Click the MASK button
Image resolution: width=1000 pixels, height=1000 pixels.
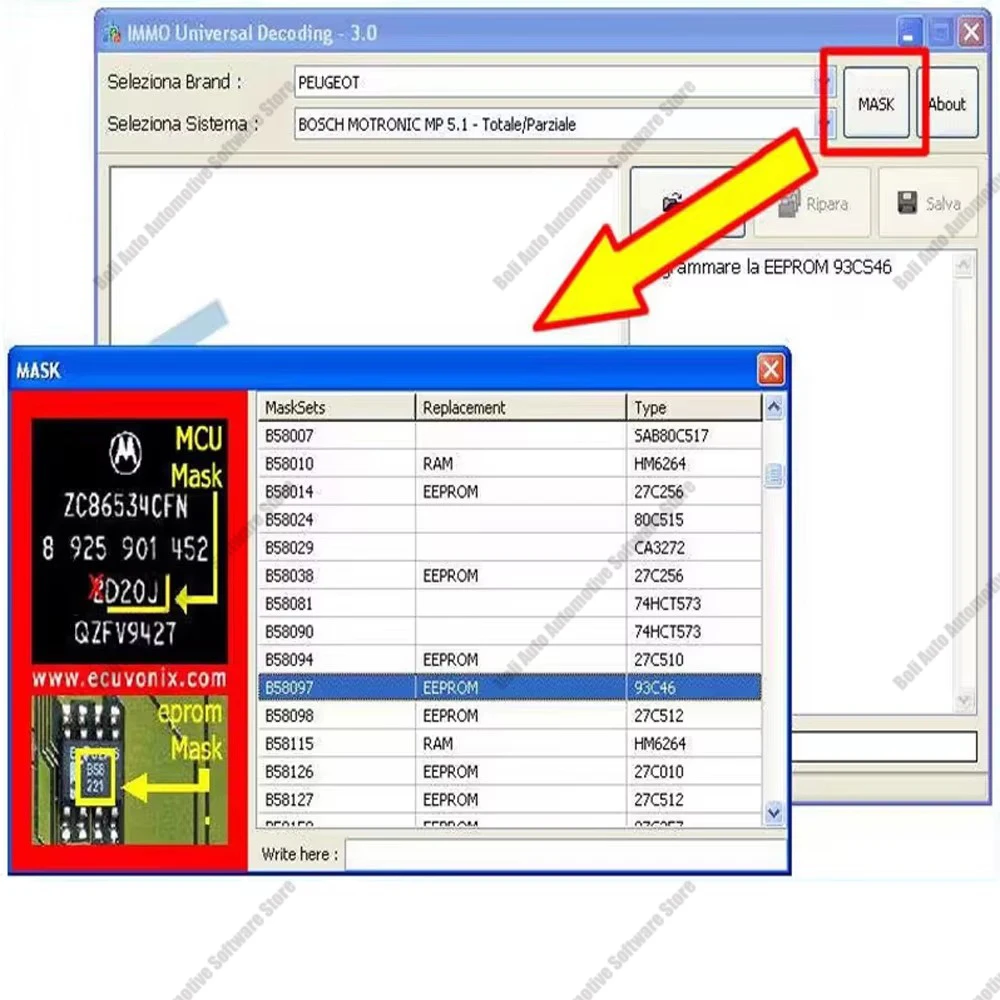876,103
